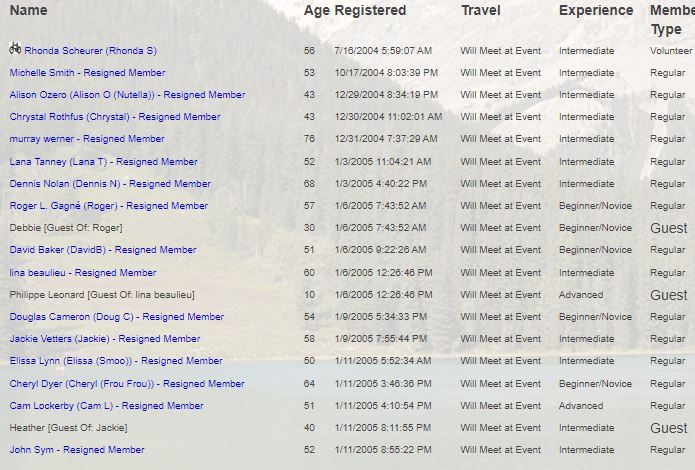Open Michelle Smith member profile link
This screenshot has height=470, width=695.
click(x=87, y=73)
